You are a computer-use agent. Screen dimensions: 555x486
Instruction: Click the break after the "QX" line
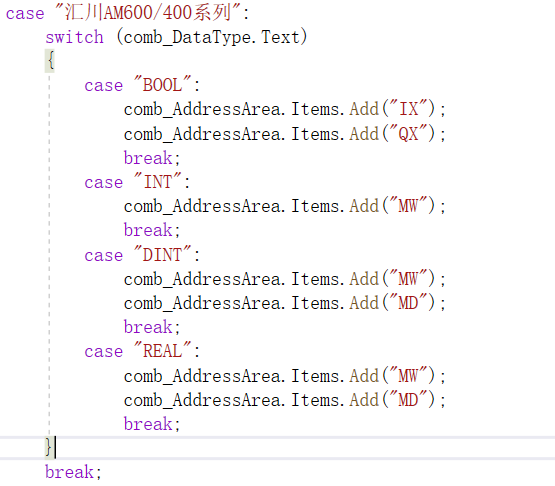pos(152,158)
